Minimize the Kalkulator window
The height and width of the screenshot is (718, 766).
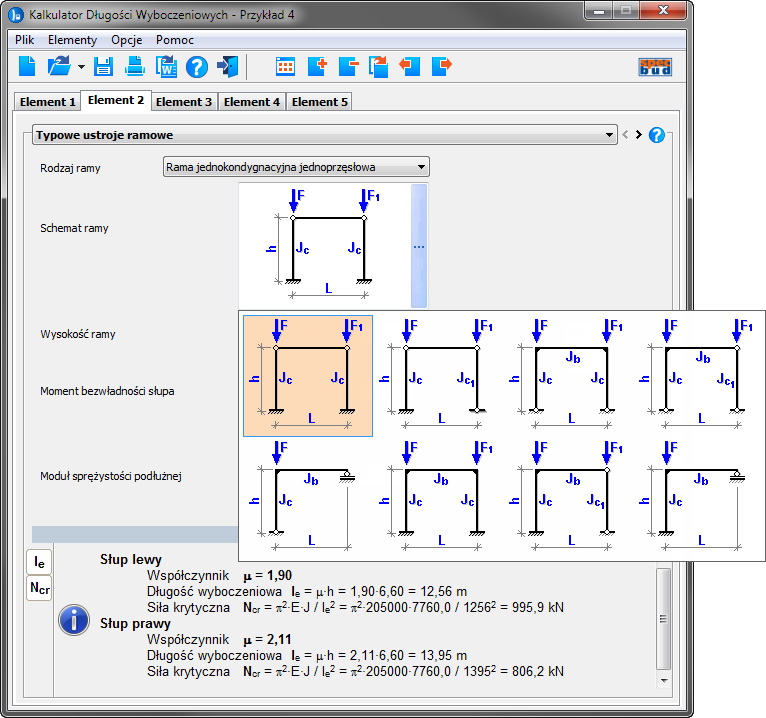click(599, 11)
